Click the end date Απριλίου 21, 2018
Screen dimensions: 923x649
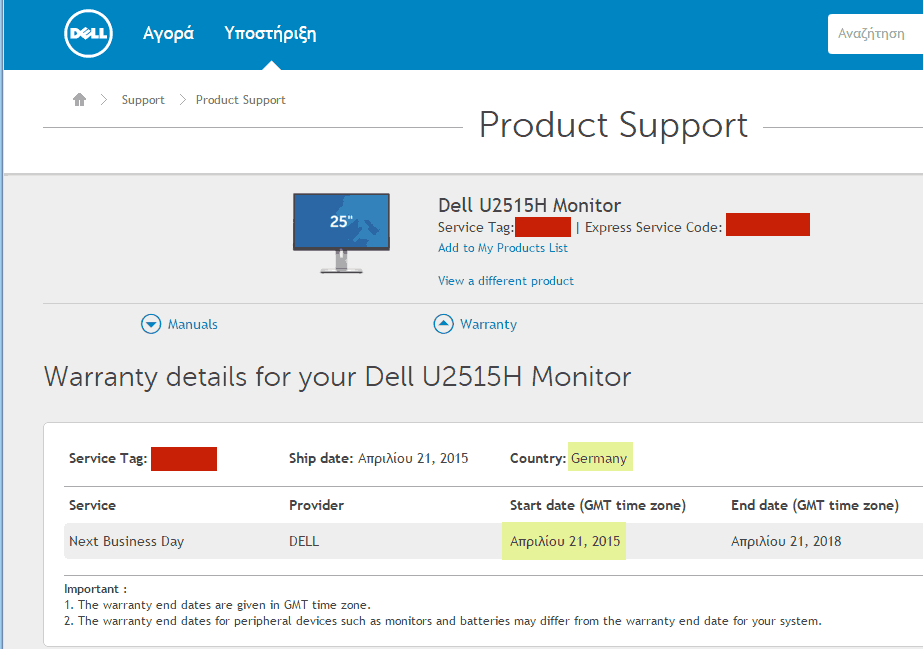[x=786, y=541]
